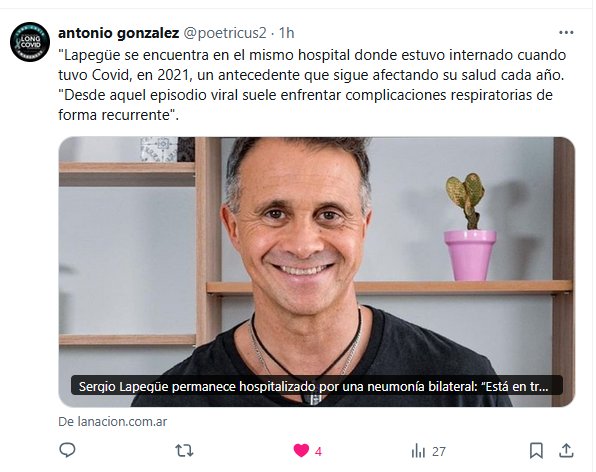Open the Sergio Lapegüe article image
Image resolution: width=596 pixels, height=472 pixels.
[x=317, y=272]
